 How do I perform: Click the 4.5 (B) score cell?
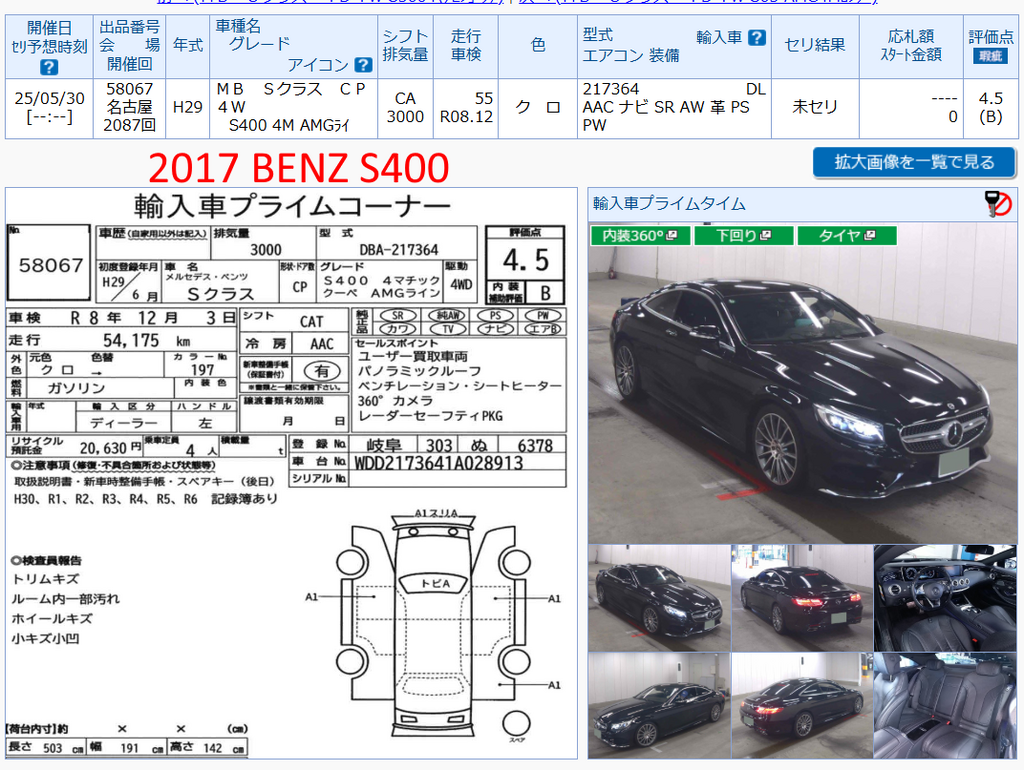pyautogui.click(x=991, y=108)
